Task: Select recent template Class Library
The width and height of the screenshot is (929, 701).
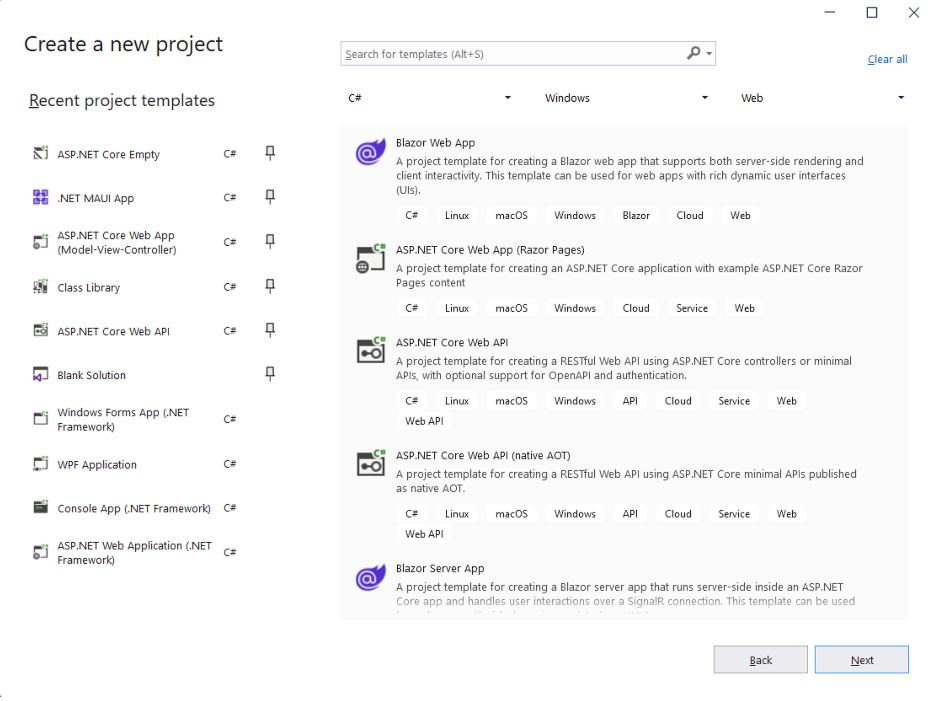Action: pos(89,287)
